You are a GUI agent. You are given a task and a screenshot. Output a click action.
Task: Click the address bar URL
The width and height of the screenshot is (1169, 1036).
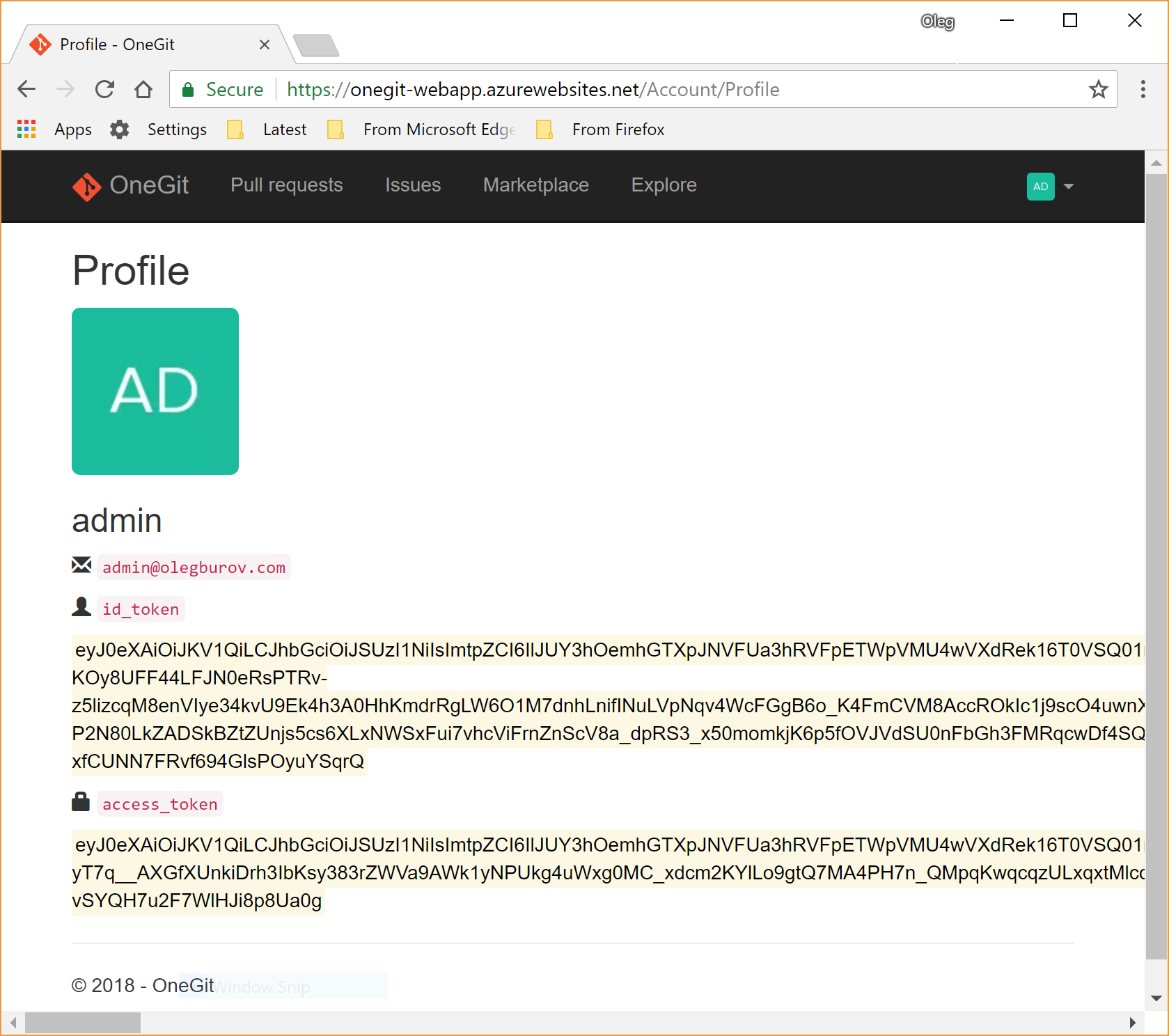point(533,90)
